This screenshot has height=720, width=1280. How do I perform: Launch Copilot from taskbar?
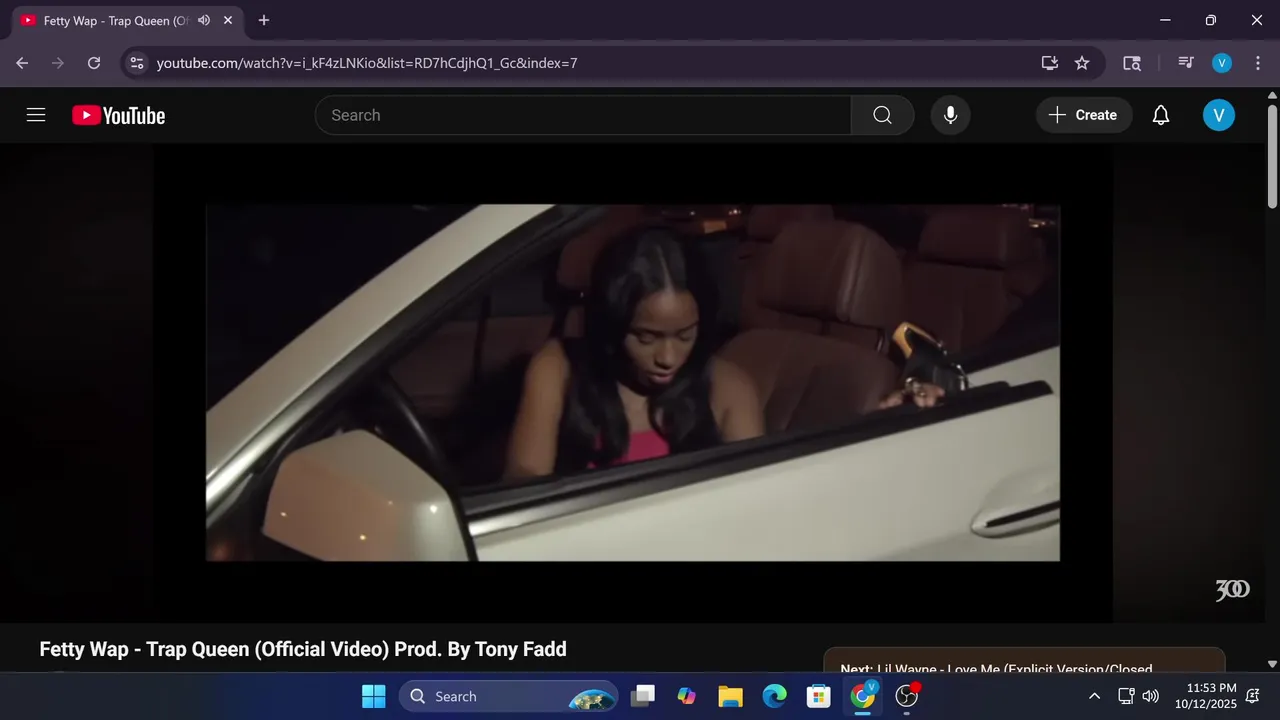coord(686,696)
